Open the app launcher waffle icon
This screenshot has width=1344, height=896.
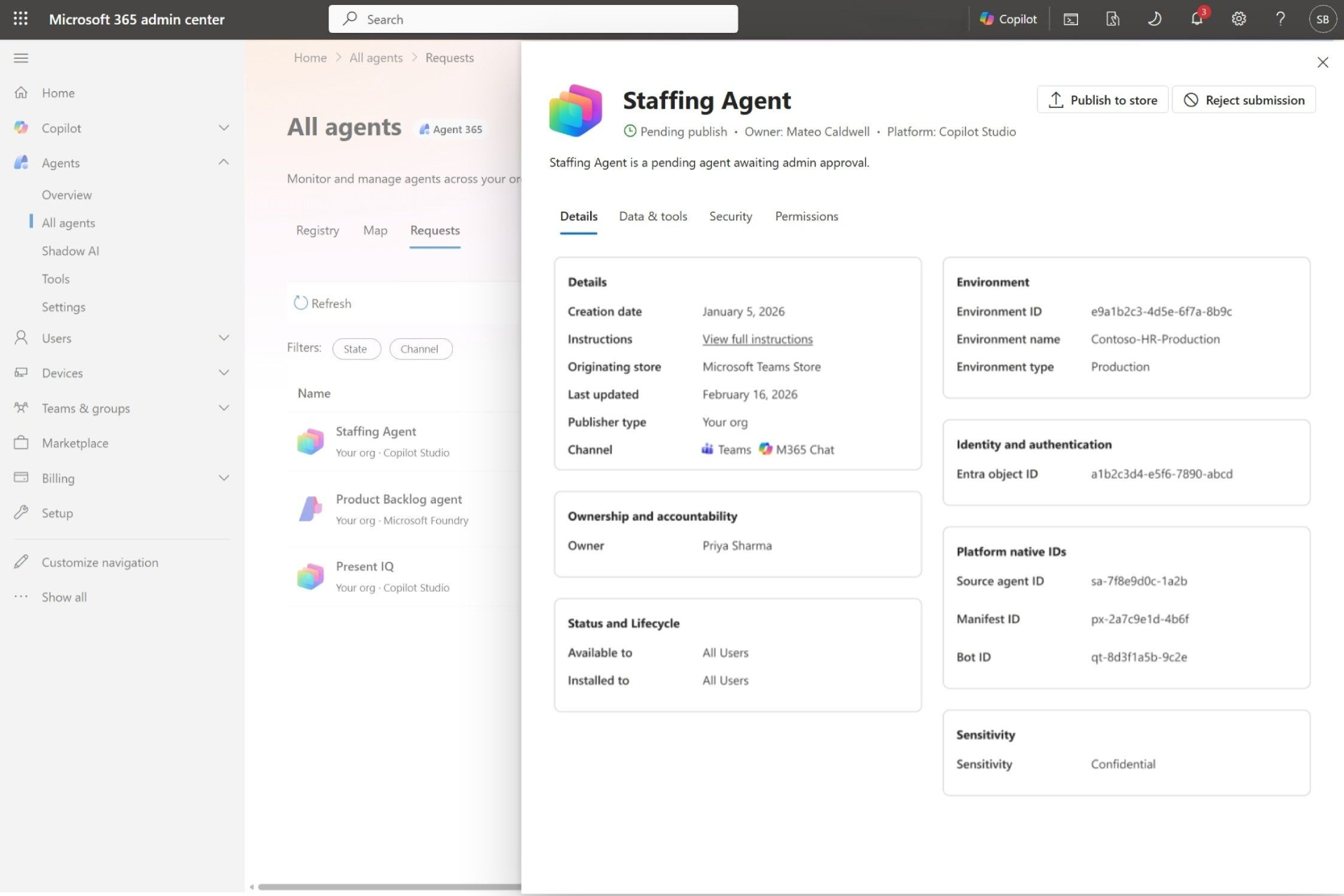(x=21, y=19)
